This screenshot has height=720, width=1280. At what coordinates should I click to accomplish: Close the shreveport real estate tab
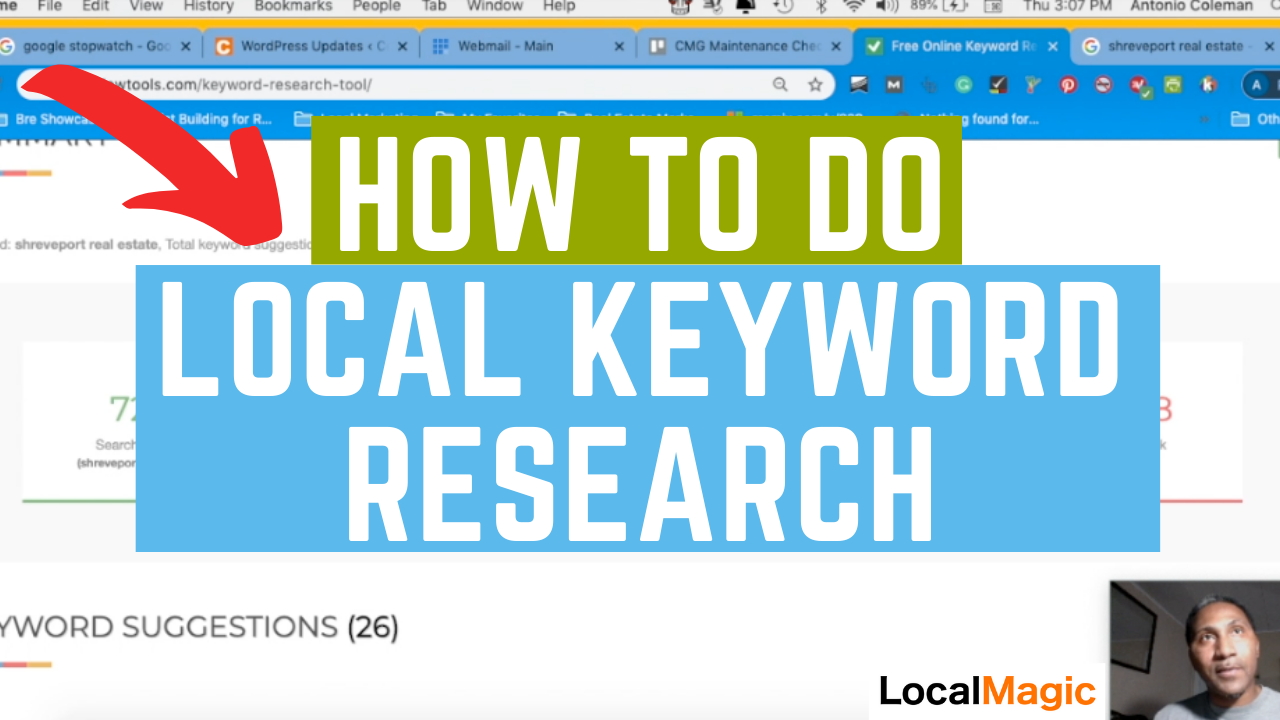click(x=1268, y=46)
